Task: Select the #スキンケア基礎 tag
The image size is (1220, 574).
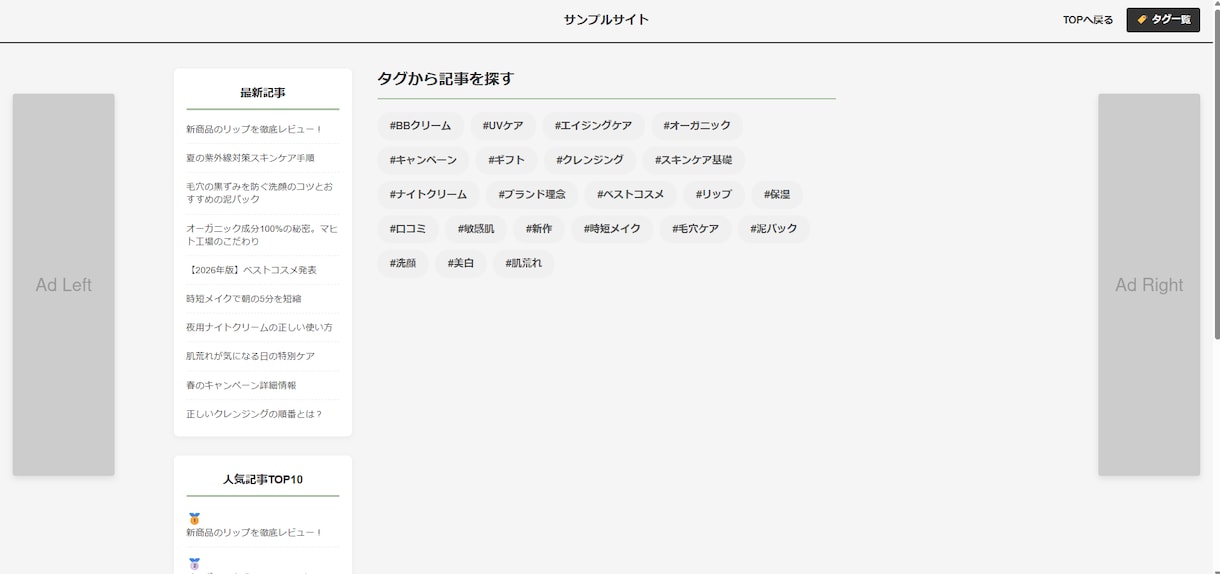Action: 694,160
